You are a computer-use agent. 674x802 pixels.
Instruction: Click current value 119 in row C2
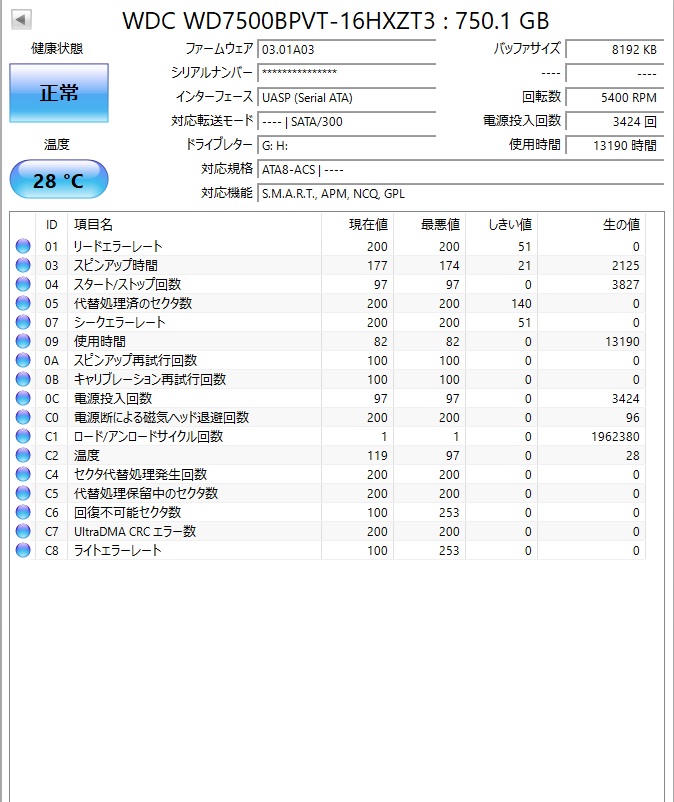pyautogui.click(x=377, y=455)
